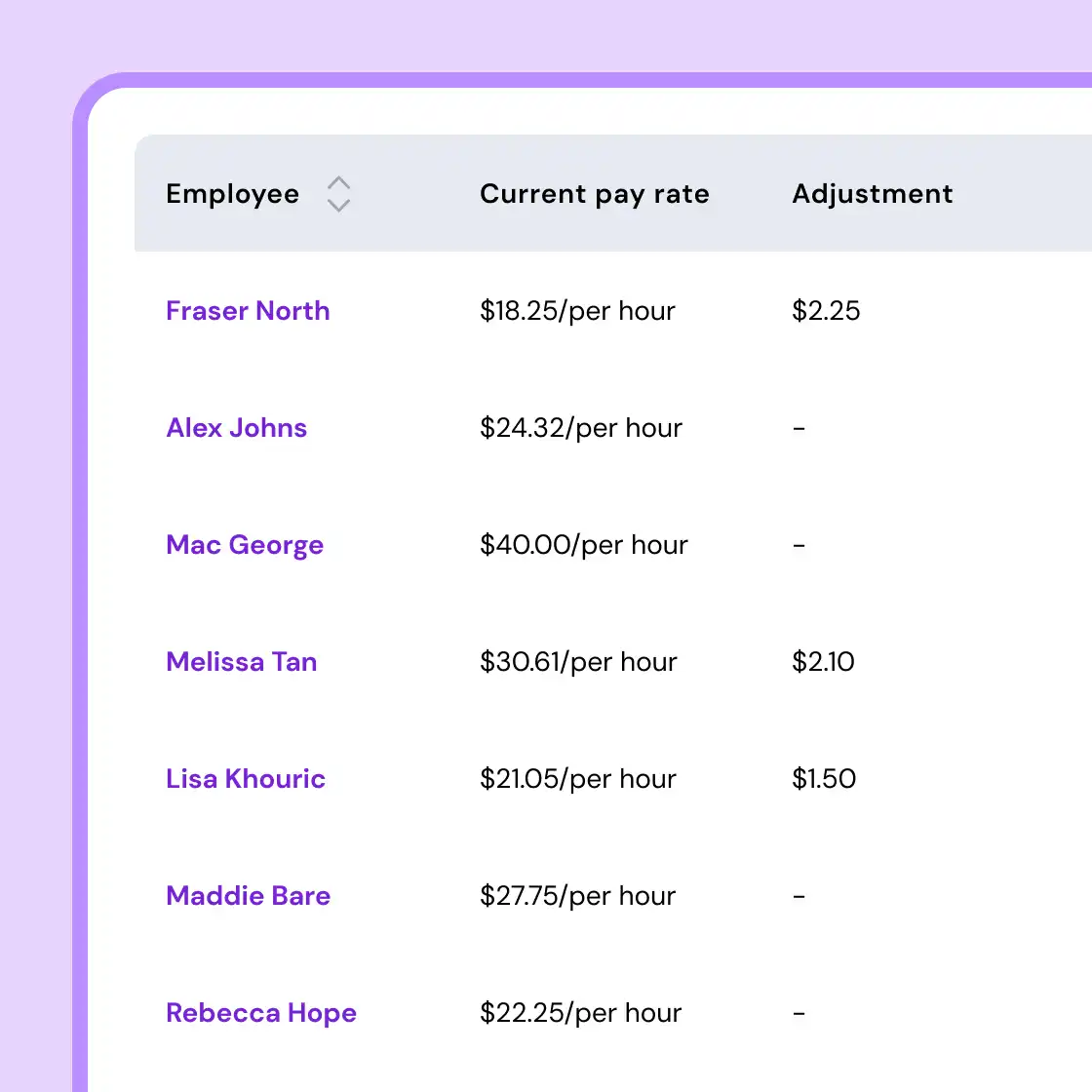The height and width of the screenshot is (1092, 1092).
Task: Click the $18.25/per hour pay rate
Action: coord(577,311)
